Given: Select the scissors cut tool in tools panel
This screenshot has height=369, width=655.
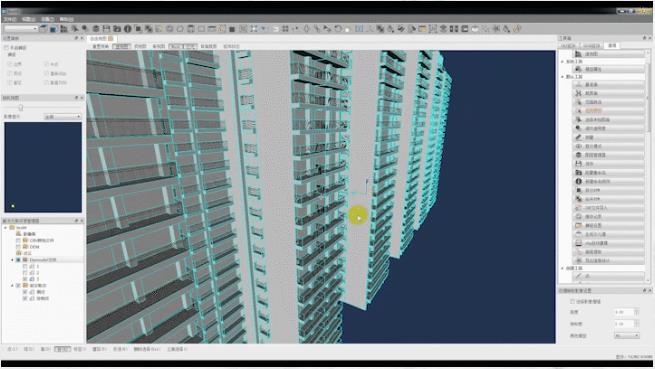Looking at the screenshot, I should pos(609,93).
